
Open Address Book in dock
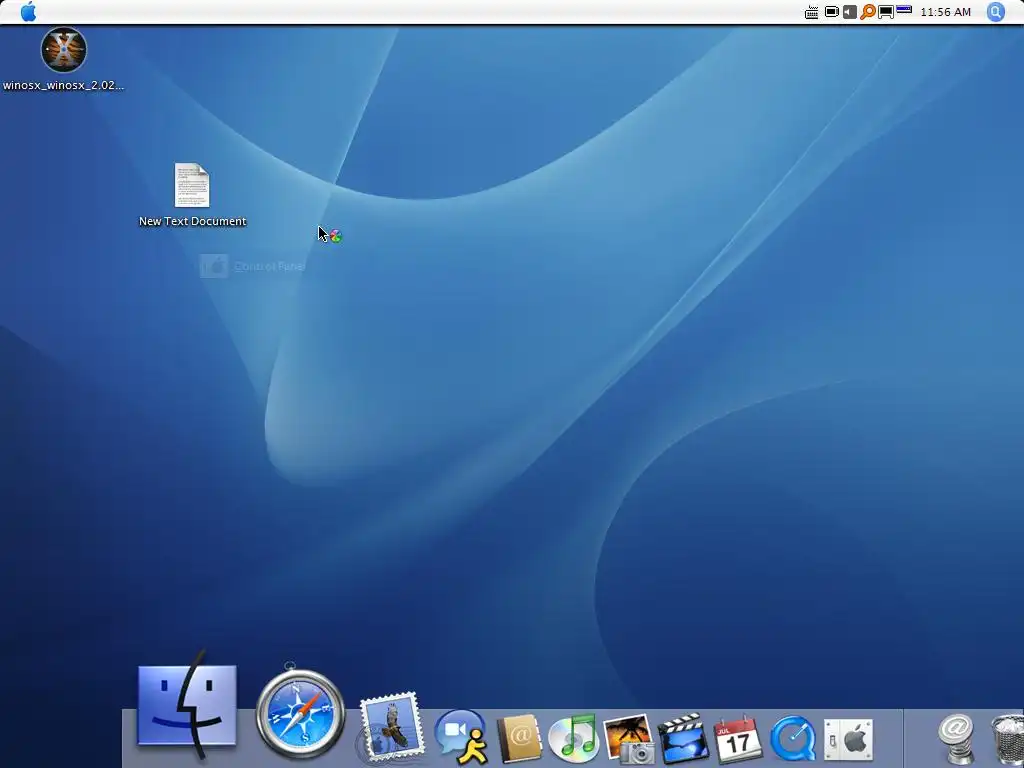click(519, 739)
